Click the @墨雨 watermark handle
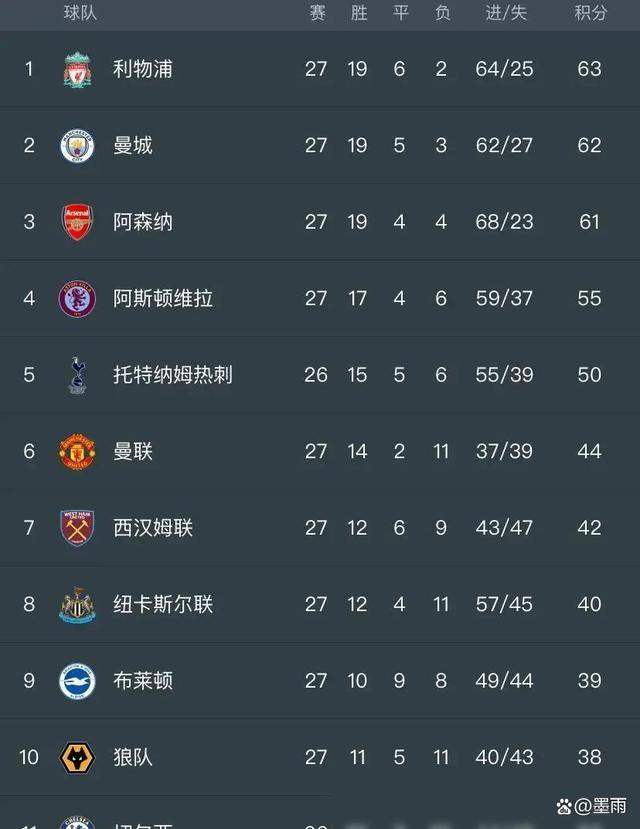Image resolution: width=640 pixels, height=829 pixels. tap(591, 806)
